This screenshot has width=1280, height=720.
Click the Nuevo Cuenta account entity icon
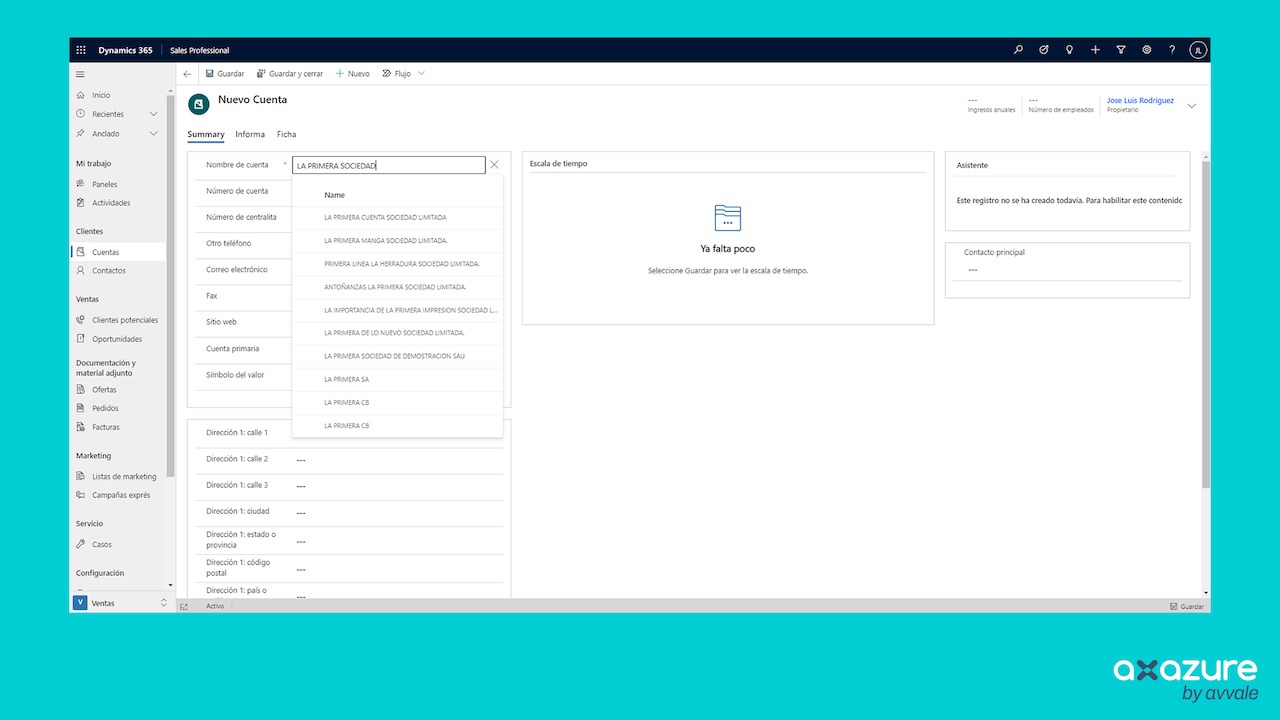tap(199, 103)
